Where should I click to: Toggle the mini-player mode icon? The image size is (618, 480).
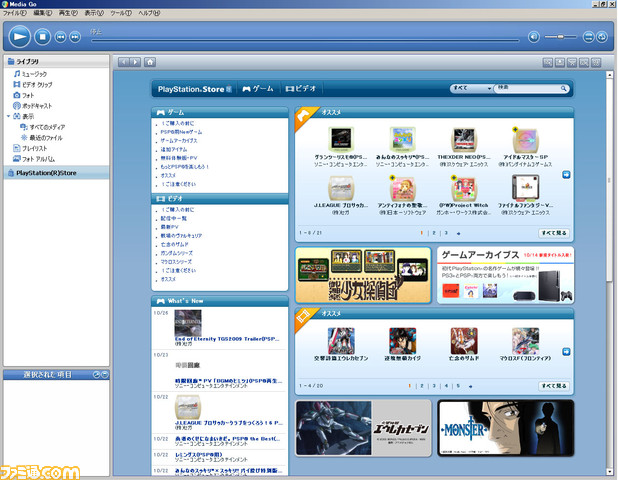click(x=588, y=37)
